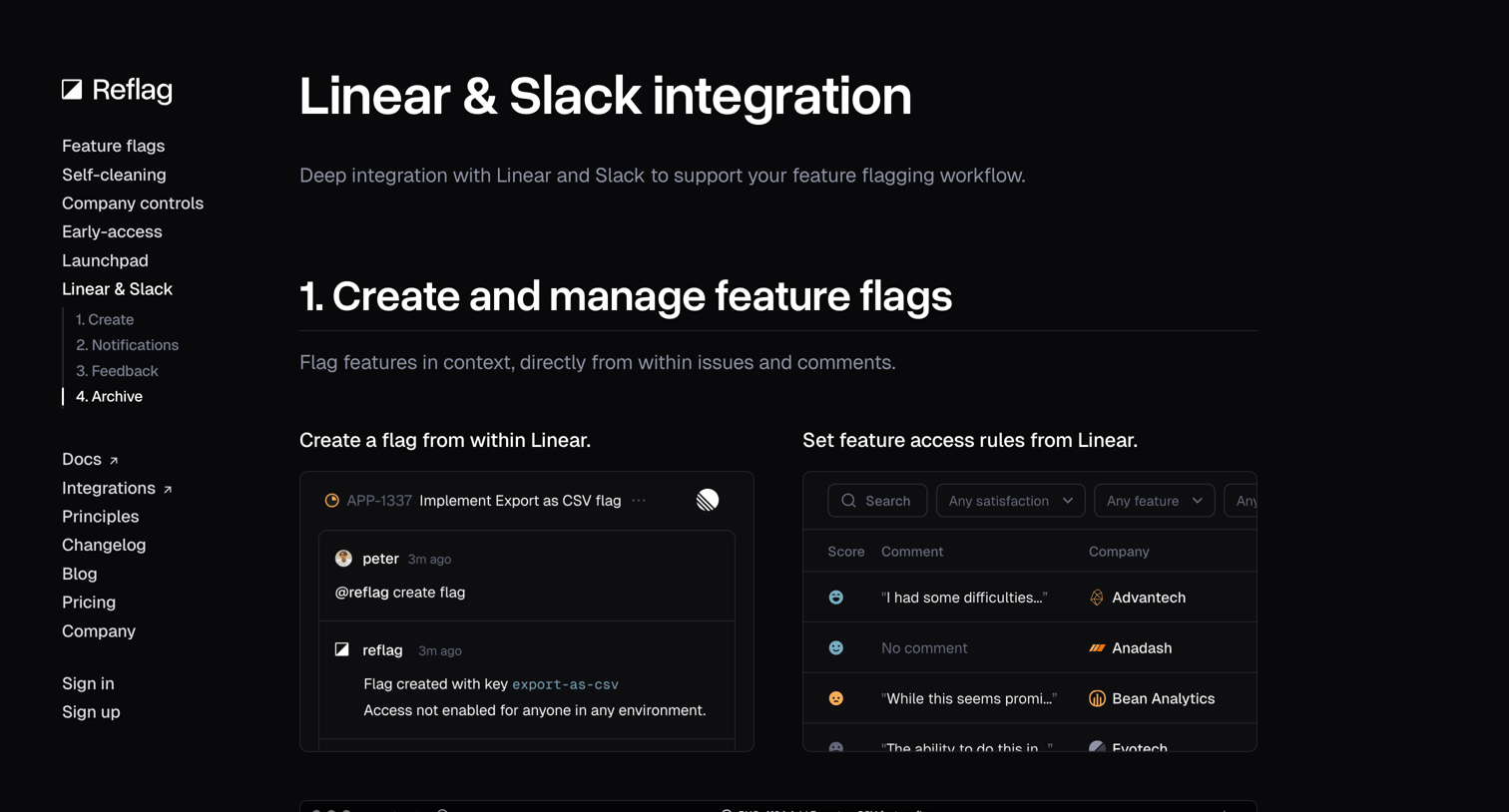The width and height of the screenshot is (1509, 812).
Task: Click the export-as-csv flag key
Action: click(x=565, y=684)
